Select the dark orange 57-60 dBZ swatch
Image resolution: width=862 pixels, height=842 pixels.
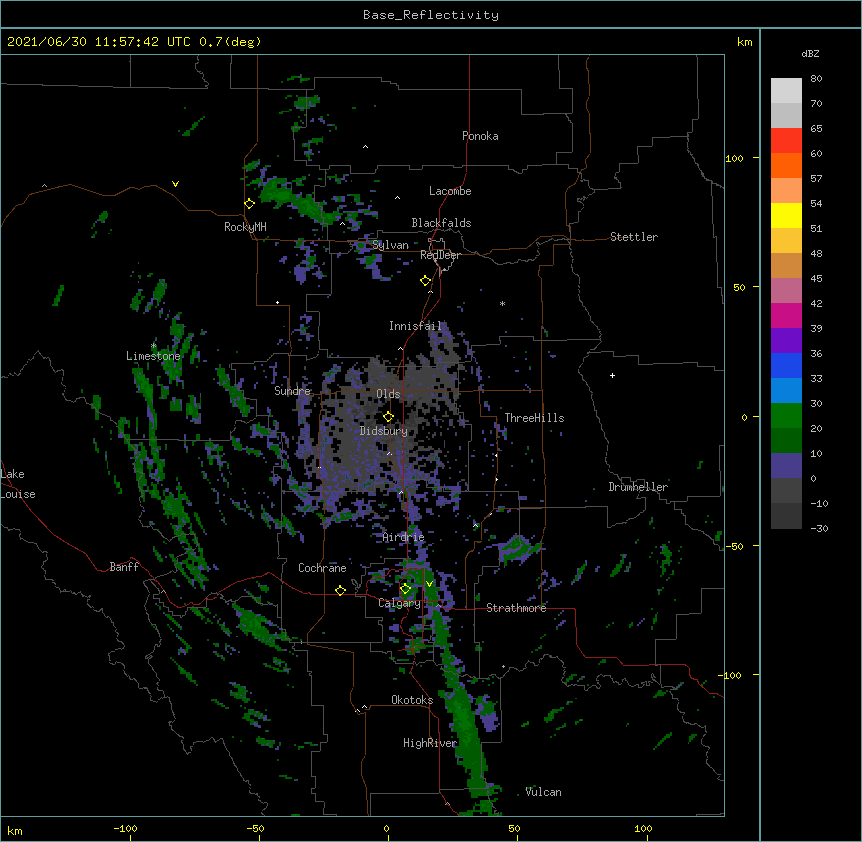coord(786,165)
